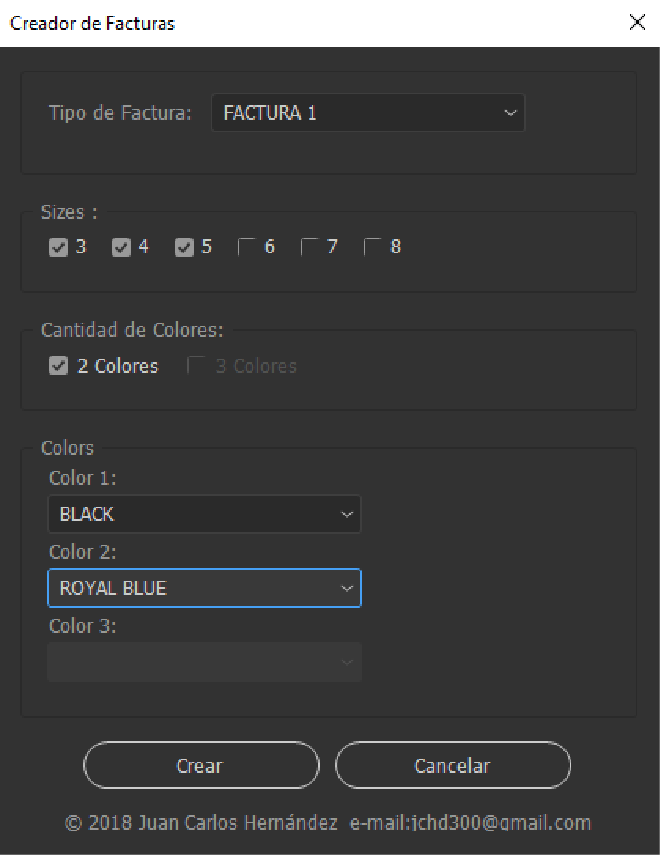Screen dimensions: 660x856
Task: Uncheck the size 3 checkbox
Action: coord(58,247)
